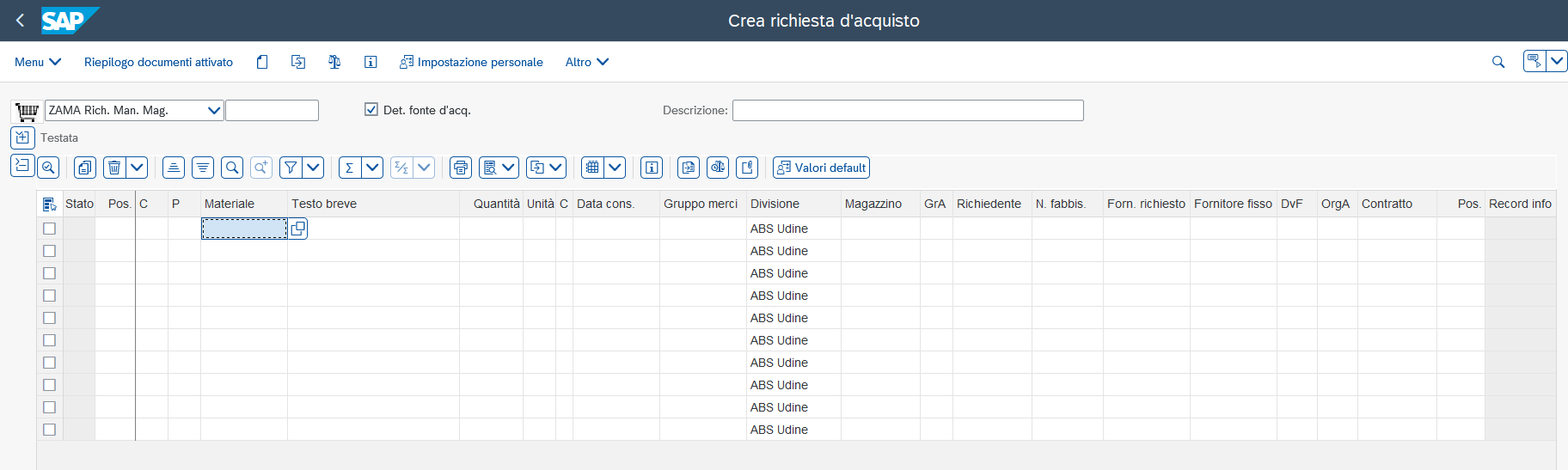Open the filter funnel icon
The width and height of the screenshot is (1568, 470).
click(291, 168)
